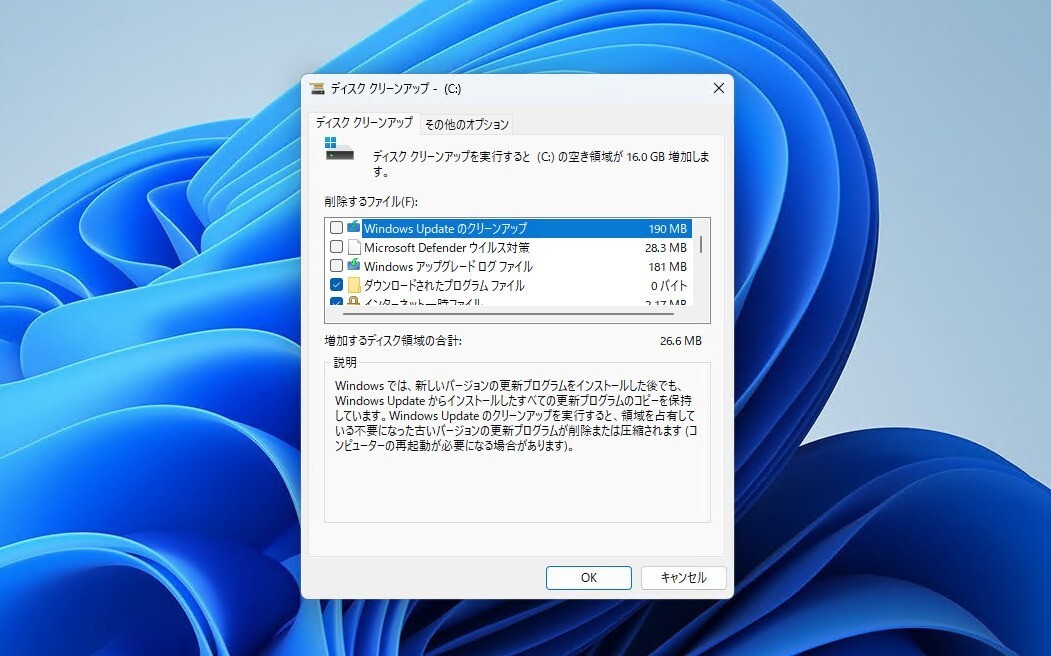Confirm with the OK button
Screen dimensions: 1051x656
[x=589, y=578]
